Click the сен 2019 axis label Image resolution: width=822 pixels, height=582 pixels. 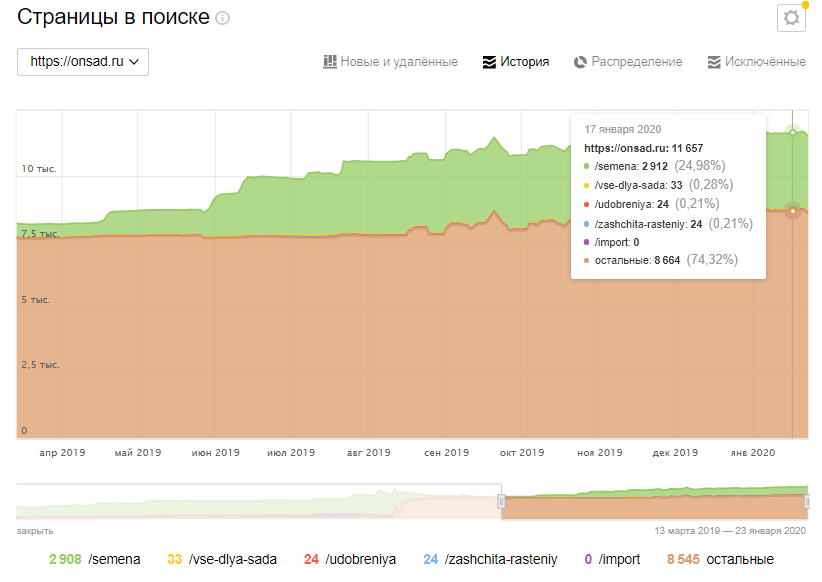pyautogui.click(x=447, y=452)
